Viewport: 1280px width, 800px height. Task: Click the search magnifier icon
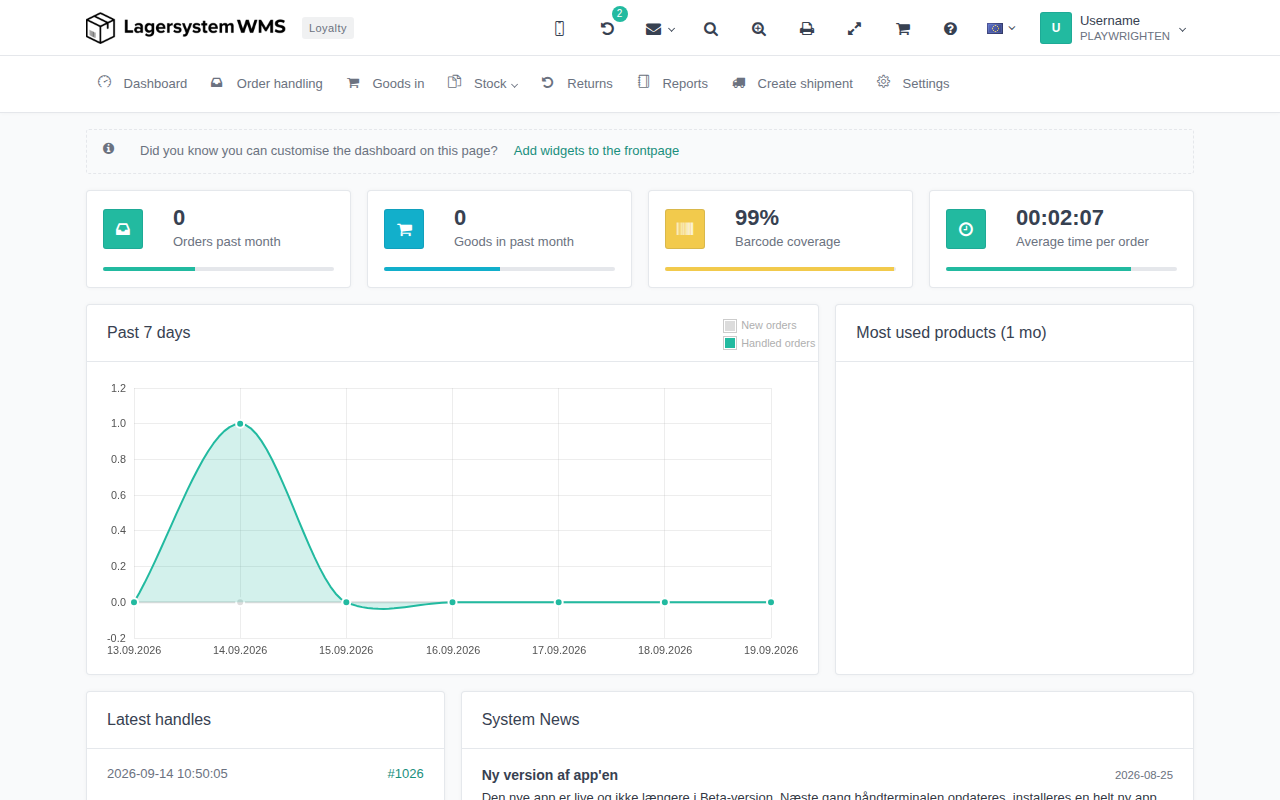click(711, 29)
